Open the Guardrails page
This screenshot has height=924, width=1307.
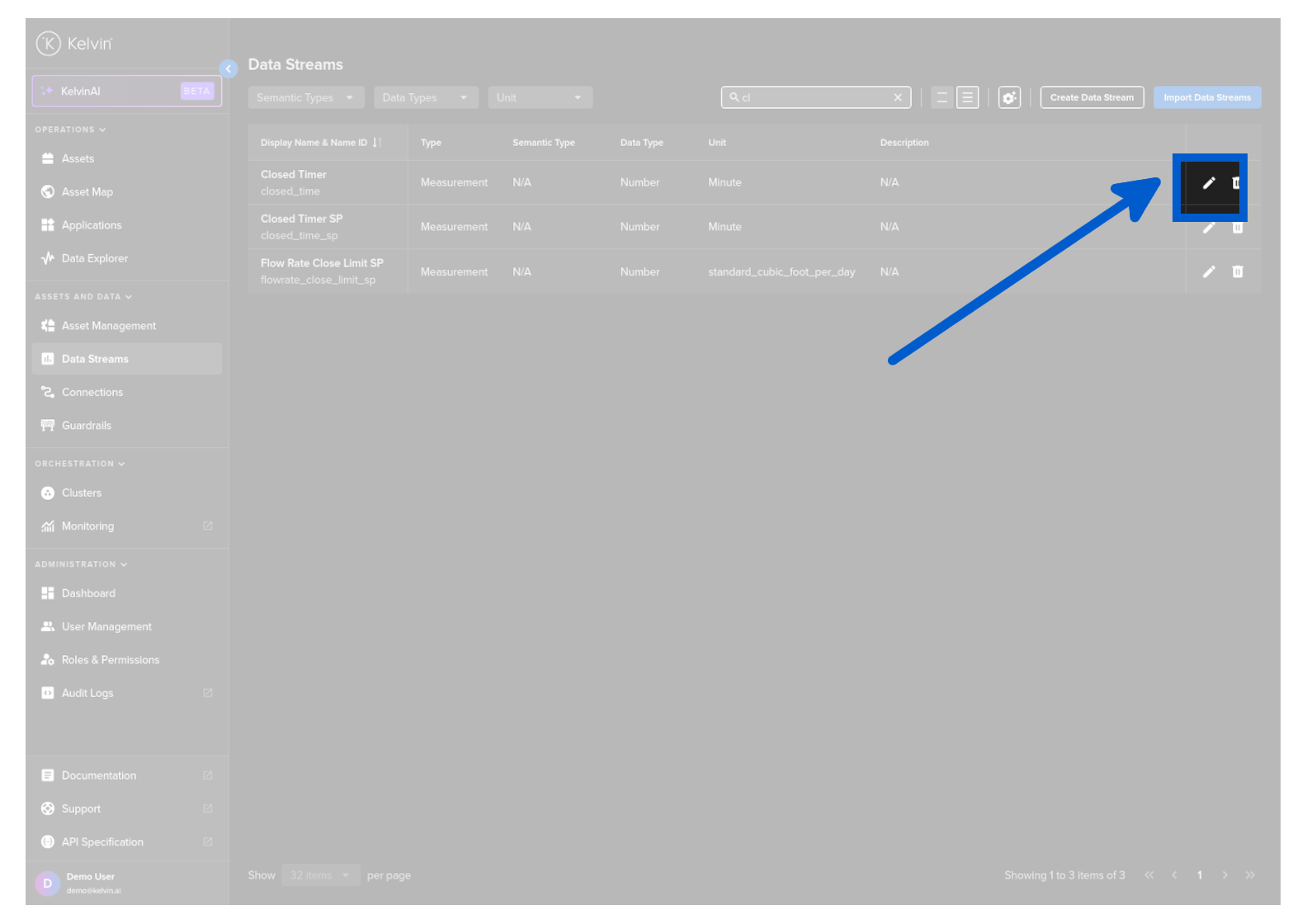[86, 426]
